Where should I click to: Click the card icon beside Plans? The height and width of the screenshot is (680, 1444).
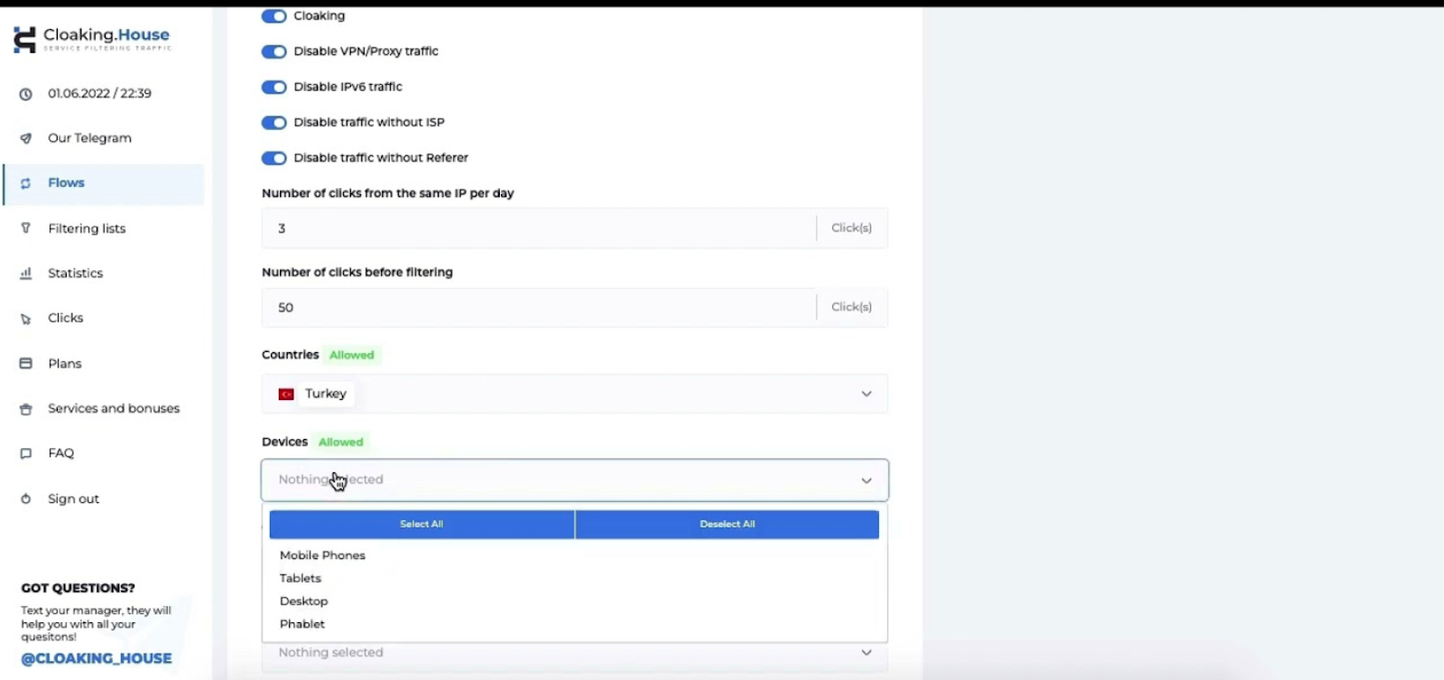[26, 364]
